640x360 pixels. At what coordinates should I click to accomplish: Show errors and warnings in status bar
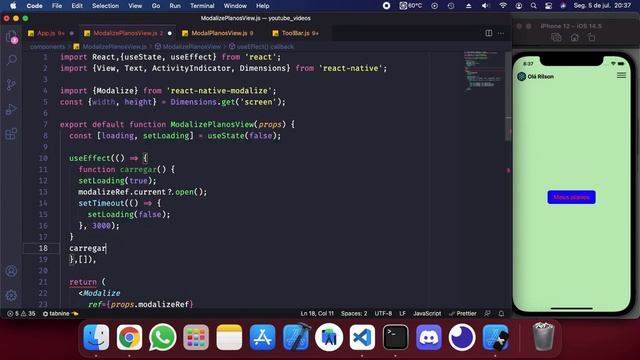pyautogui.click(x=21, y=313)
